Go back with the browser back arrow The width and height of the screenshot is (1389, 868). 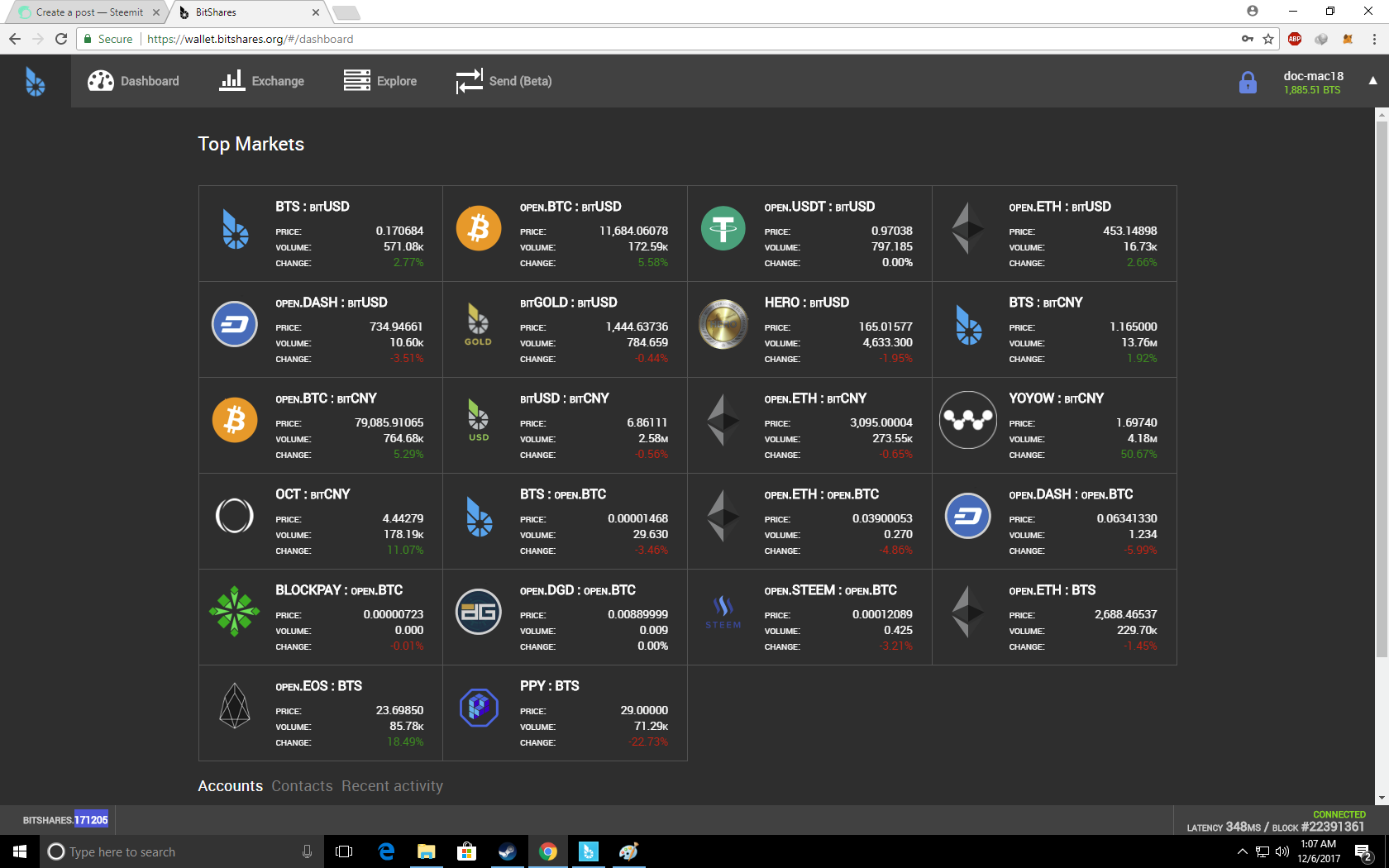15,39
